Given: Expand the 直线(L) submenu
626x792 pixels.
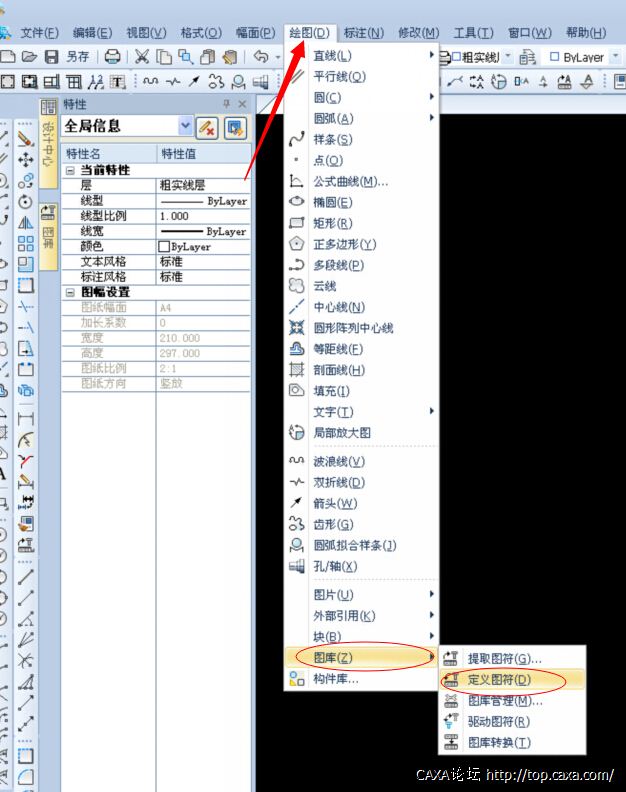Looking at the screenshot, I should tap(362, 56).
